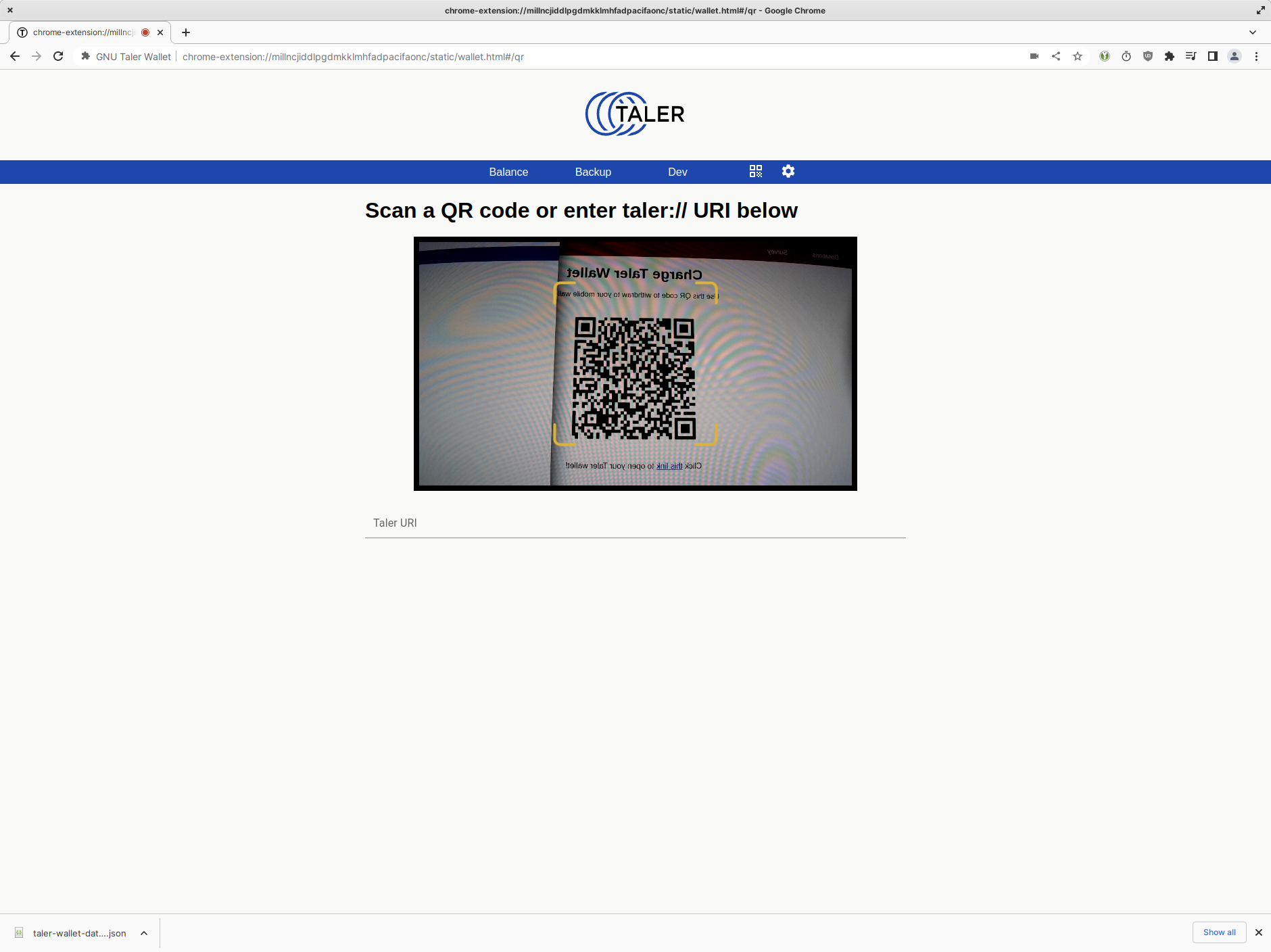Click the share page icon
The image size is (1271, 952).
click(x=1056, y=57)
